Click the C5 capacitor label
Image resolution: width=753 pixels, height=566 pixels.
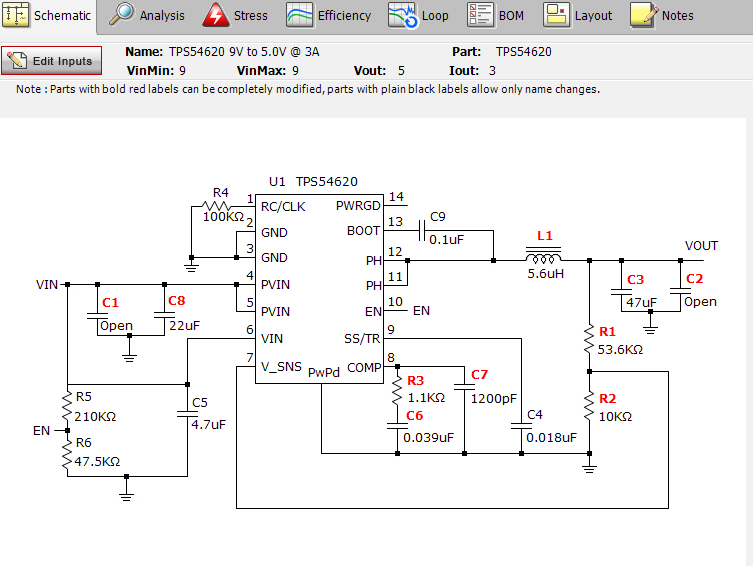click(x=200, y=402)
